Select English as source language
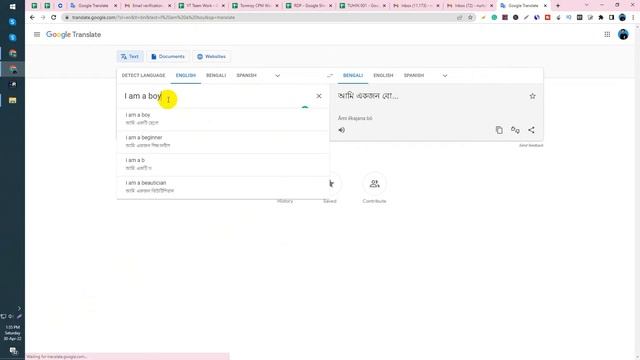Viewport: 640px width, 360px height. click(x=186, y=76)
